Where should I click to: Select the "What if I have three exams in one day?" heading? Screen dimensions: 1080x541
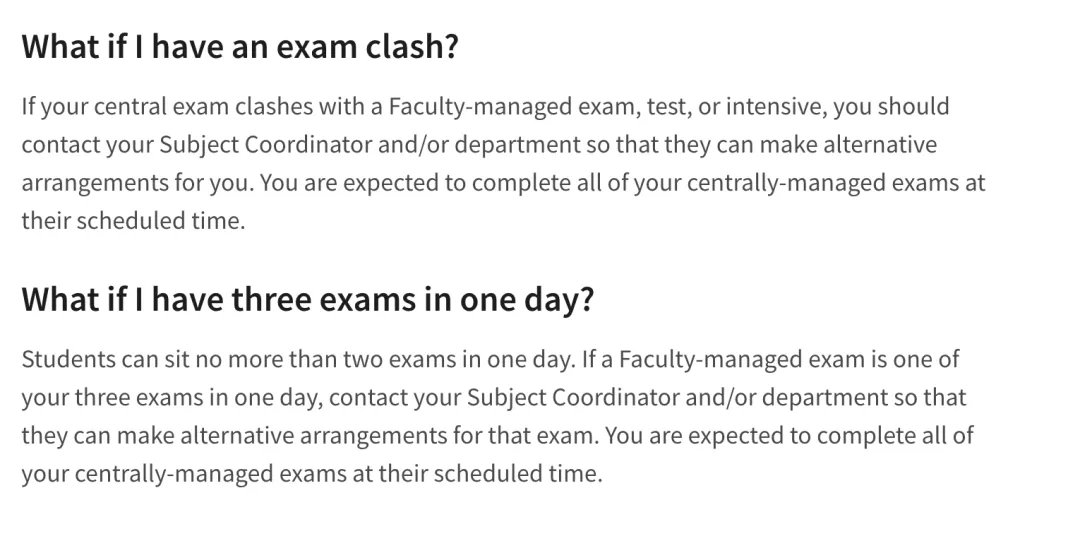point(307,300)
